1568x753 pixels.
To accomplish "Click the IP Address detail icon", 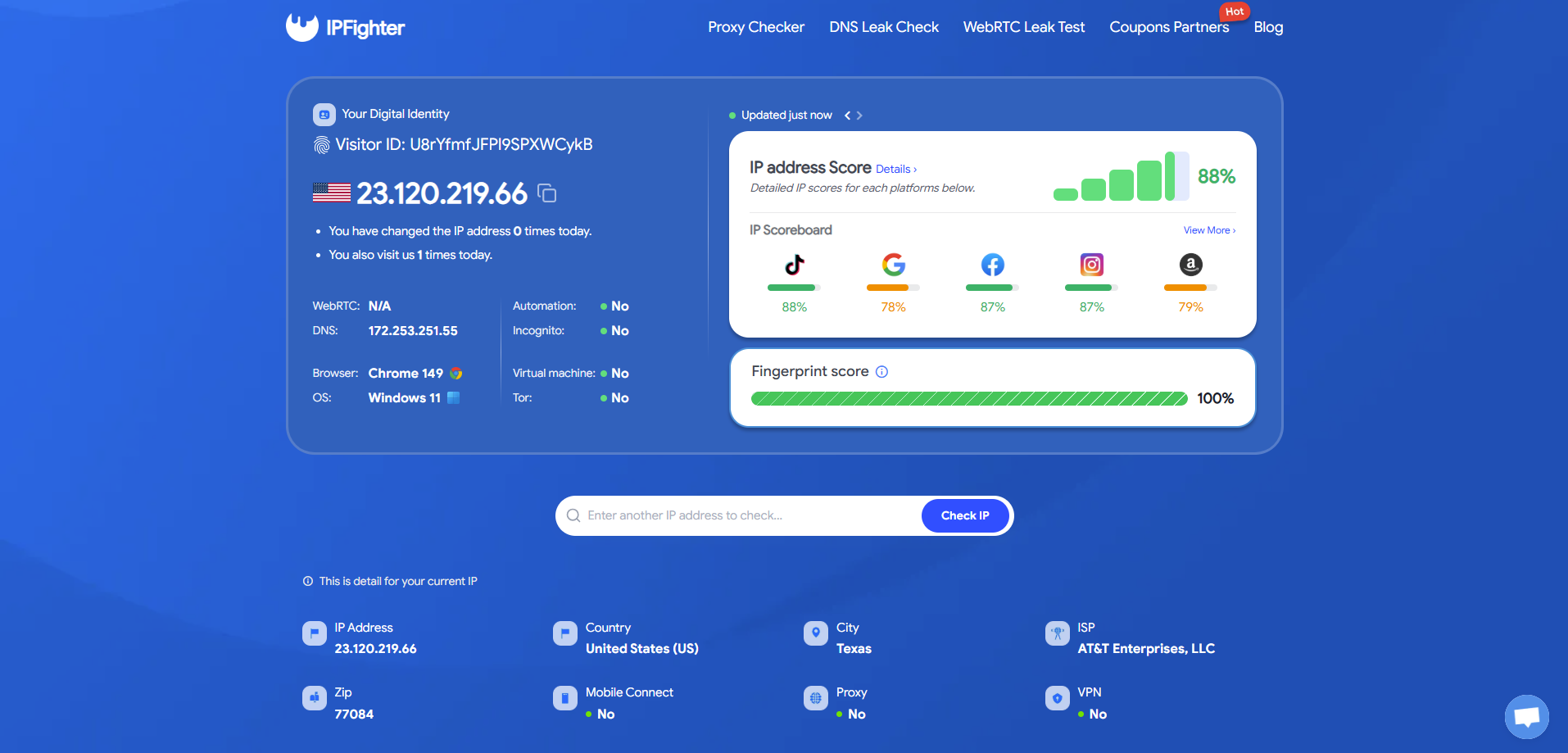I will coord(314,633).
